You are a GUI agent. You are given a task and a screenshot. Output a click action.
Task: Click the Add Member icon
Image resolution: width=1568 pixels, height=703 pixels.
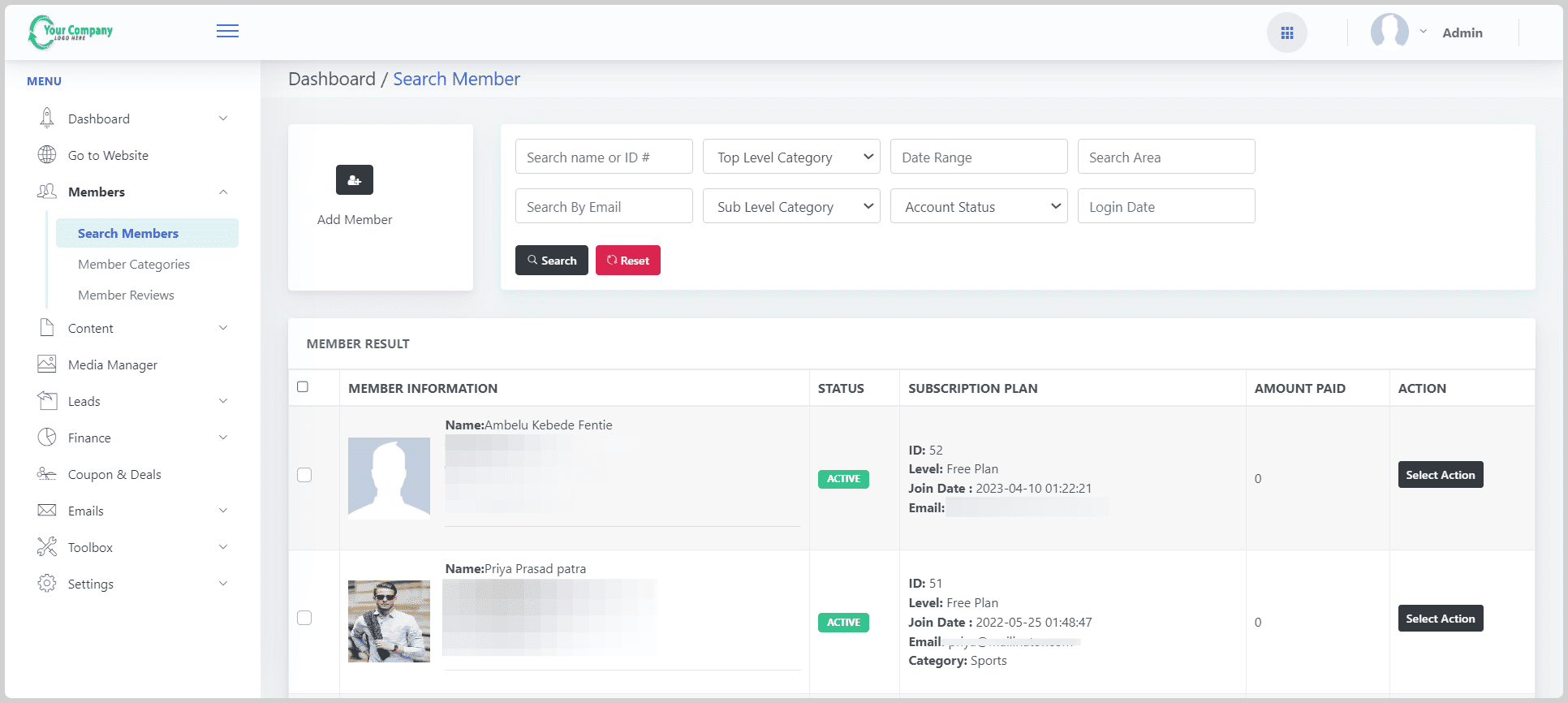355,180
